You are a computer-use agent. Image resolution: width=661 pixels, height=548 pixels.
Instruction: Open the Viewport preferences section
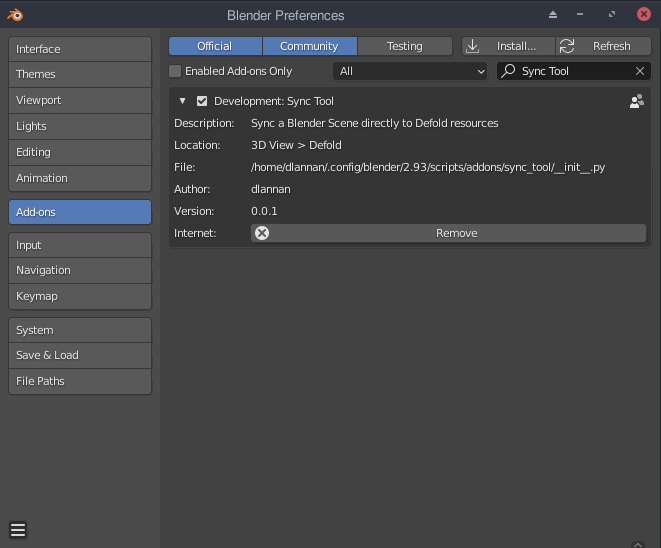tap(80, 100)
